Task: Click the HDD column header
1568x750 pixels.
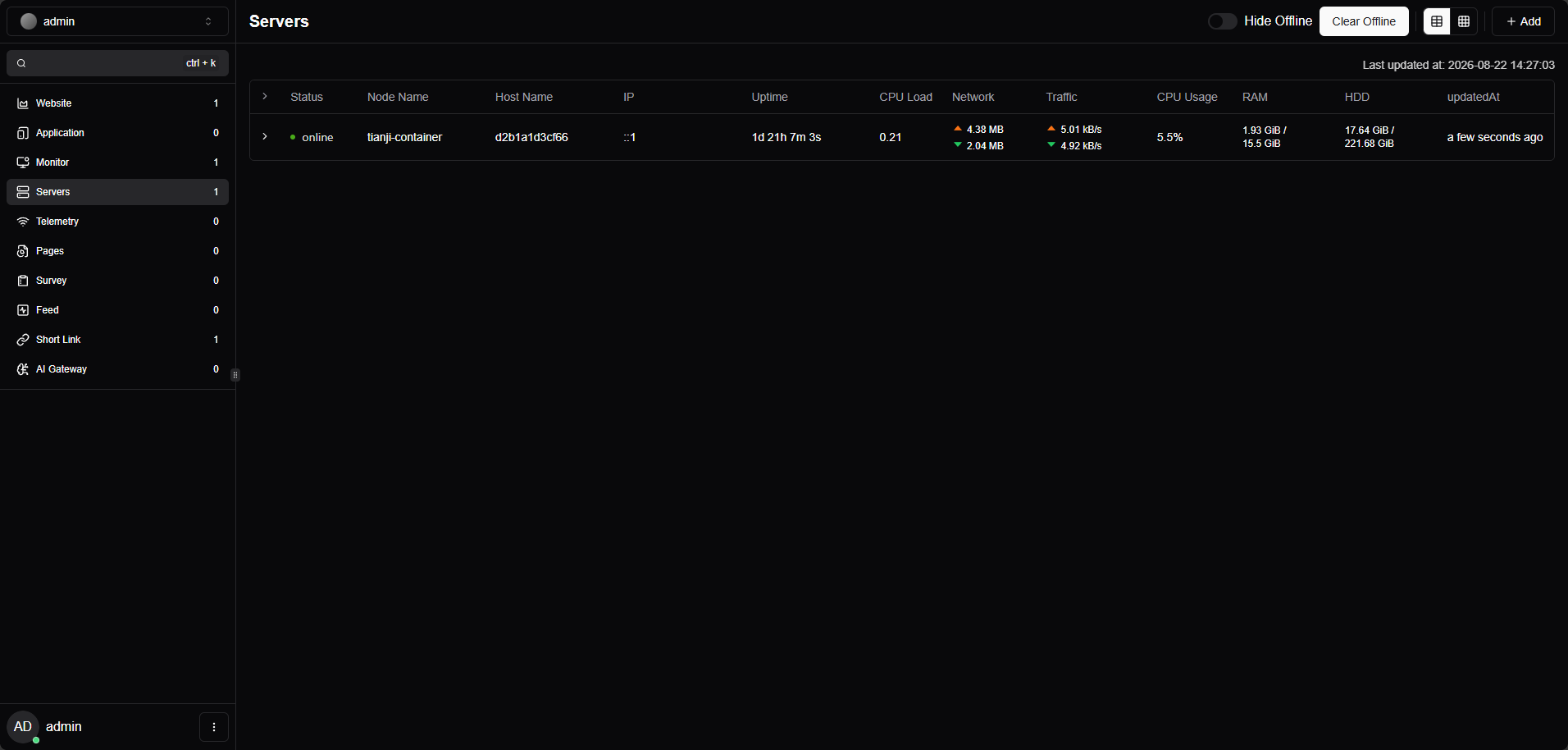Action: [x=1357, y=97]
